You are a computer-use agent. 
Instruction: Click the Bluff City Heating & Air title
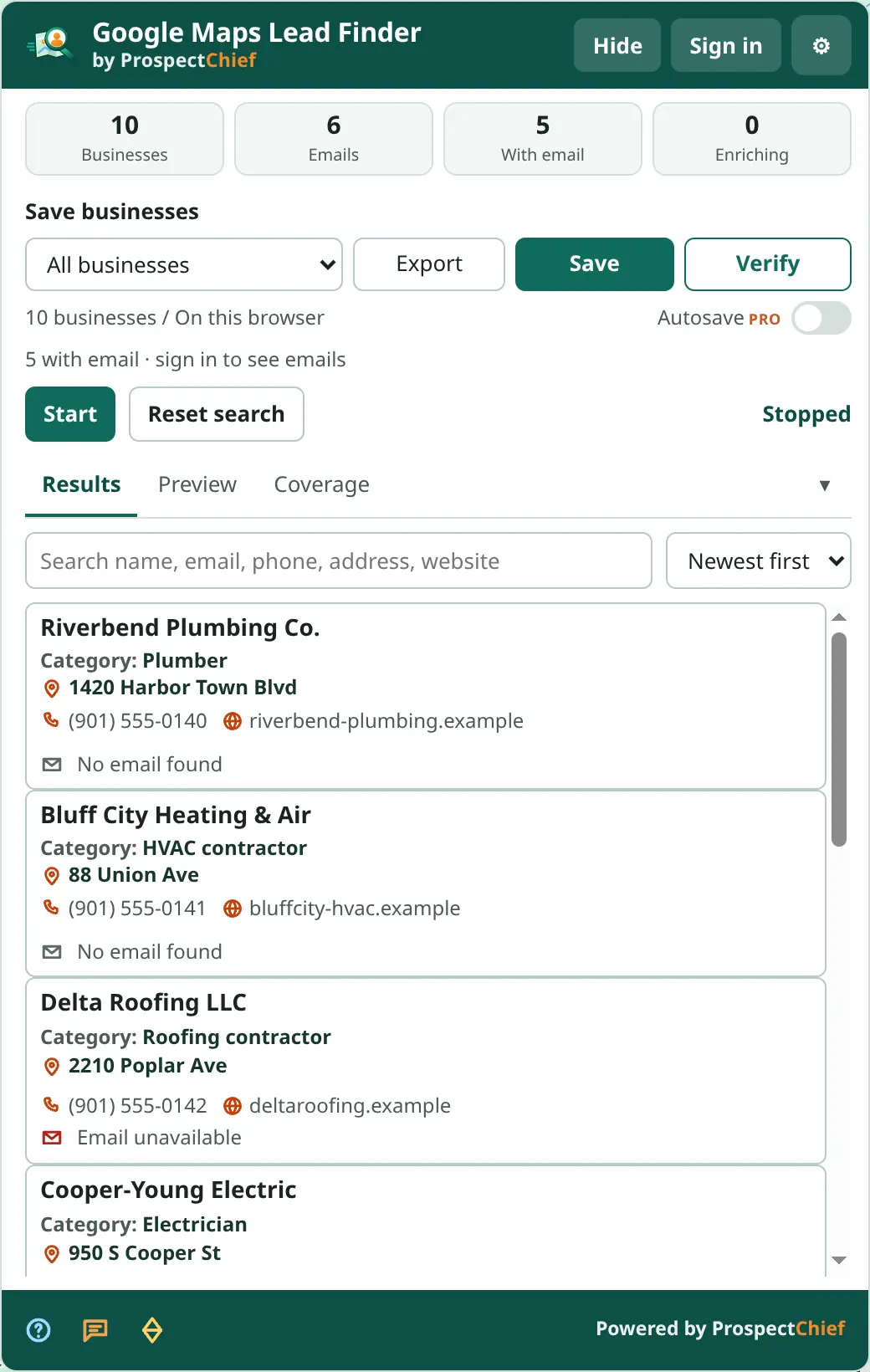click(x=176, y=815)
